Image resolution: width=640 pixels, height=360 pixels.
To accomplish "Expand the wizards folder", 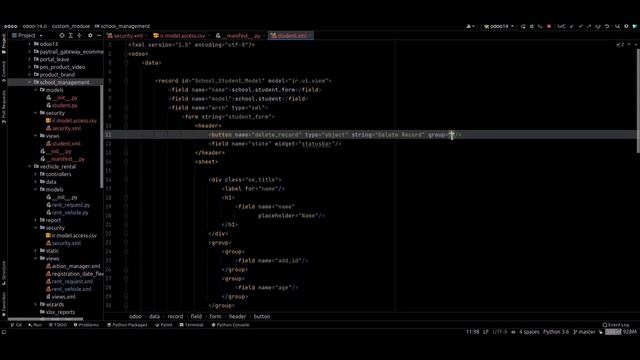I will tap(36, 304).
